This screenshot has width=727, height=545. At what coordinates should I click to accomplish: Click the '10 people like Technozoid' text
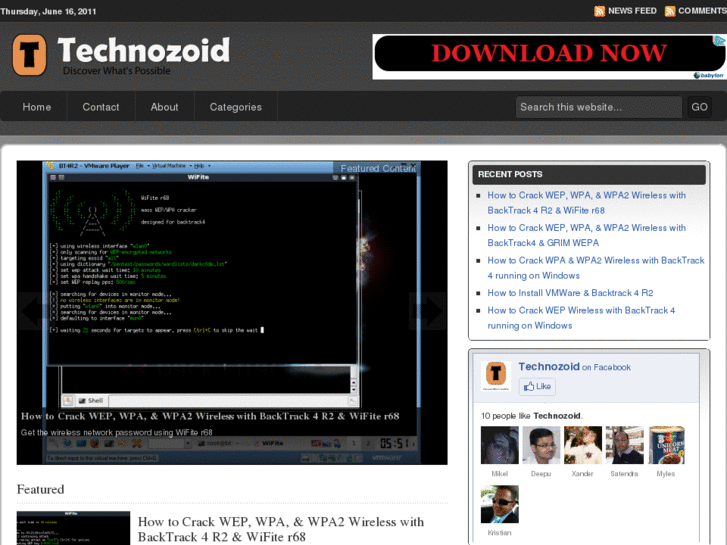[532, 416]
